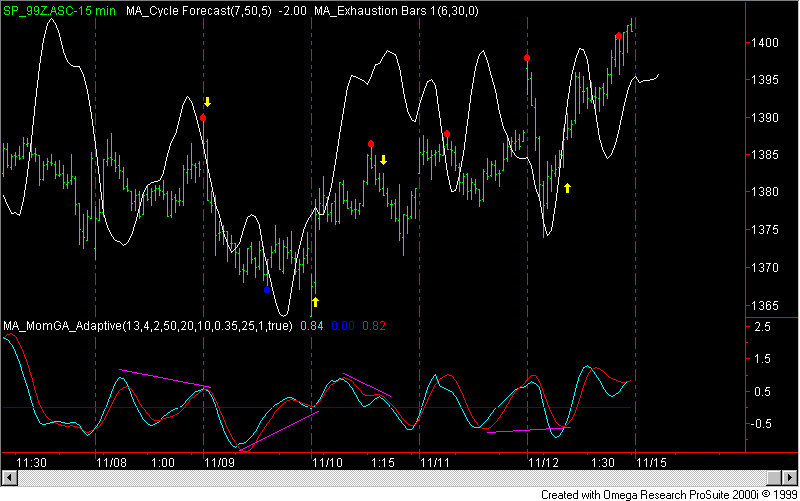Image resolution: width=800 pixels, height=501 pixels.
Task: Click the 1.5 oscillator axis label
Action: tap(762, 359)
